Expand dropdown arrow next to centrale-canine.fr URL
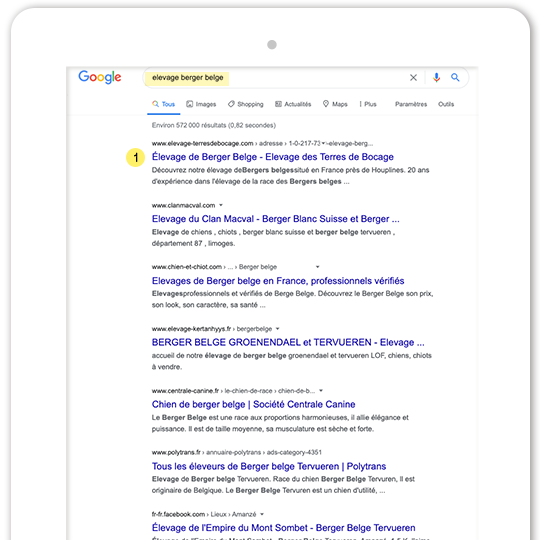 point(321,391)
